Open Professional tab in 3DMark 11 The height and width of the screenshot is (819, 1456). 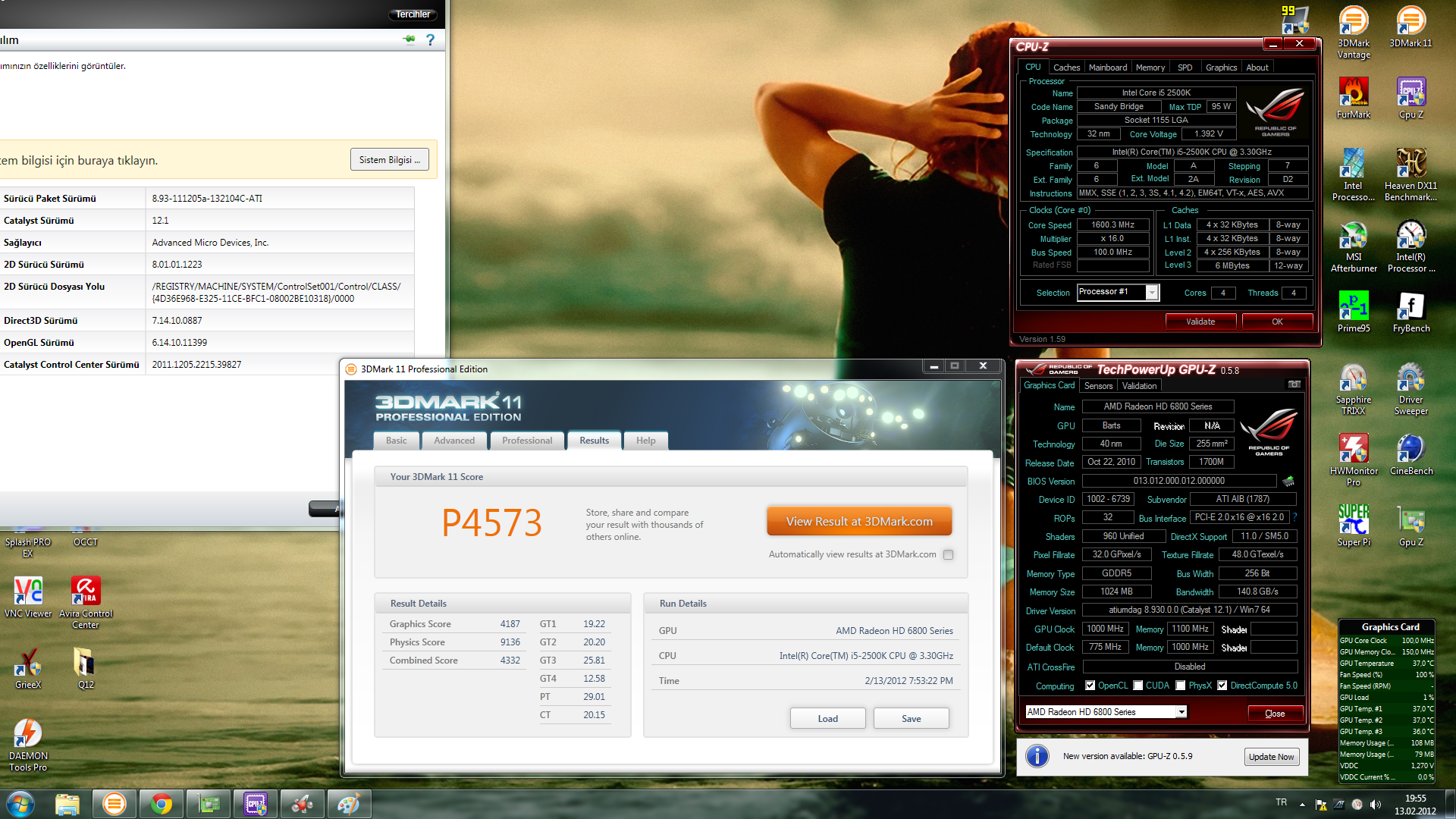click(527, 441)
